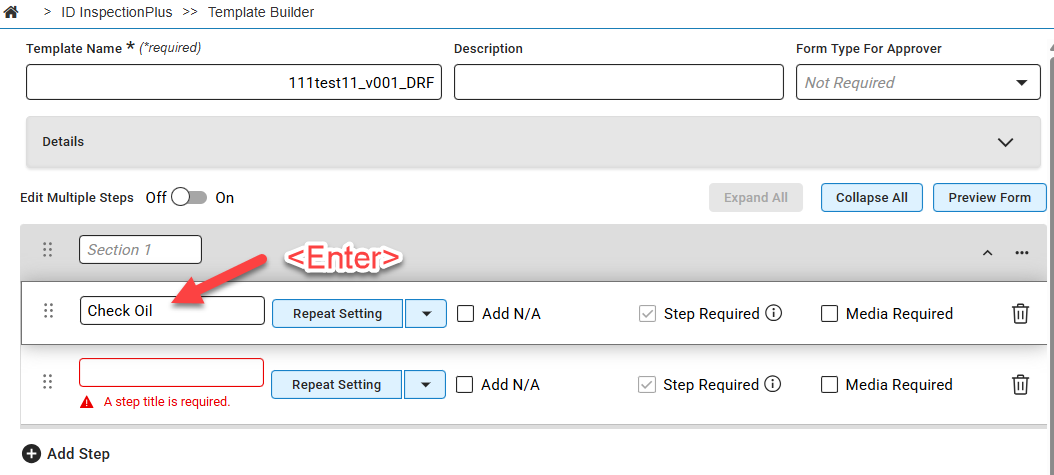The height and width of the screenshot is (475, 1054).
Task: Collapse Section 1 with the chevron
Action: tap(987, 252)
